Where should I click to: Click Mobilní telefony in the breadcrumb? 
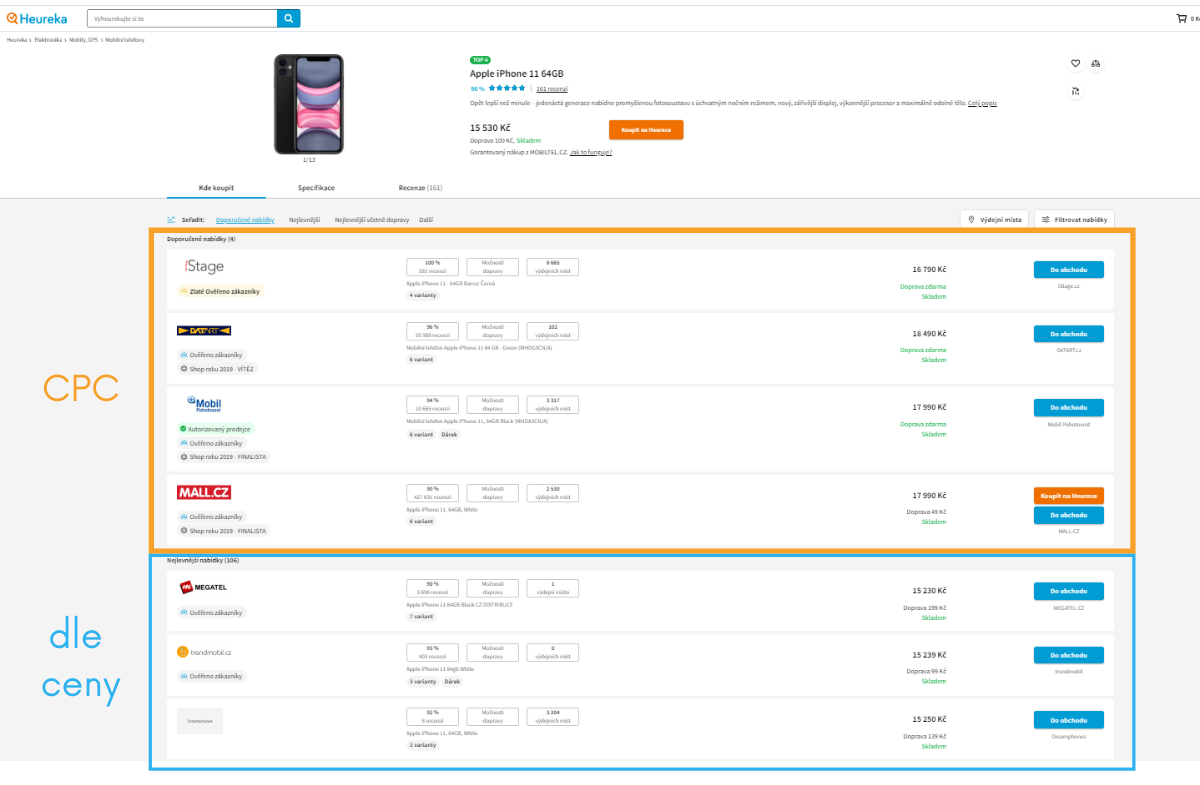[125, 40]
